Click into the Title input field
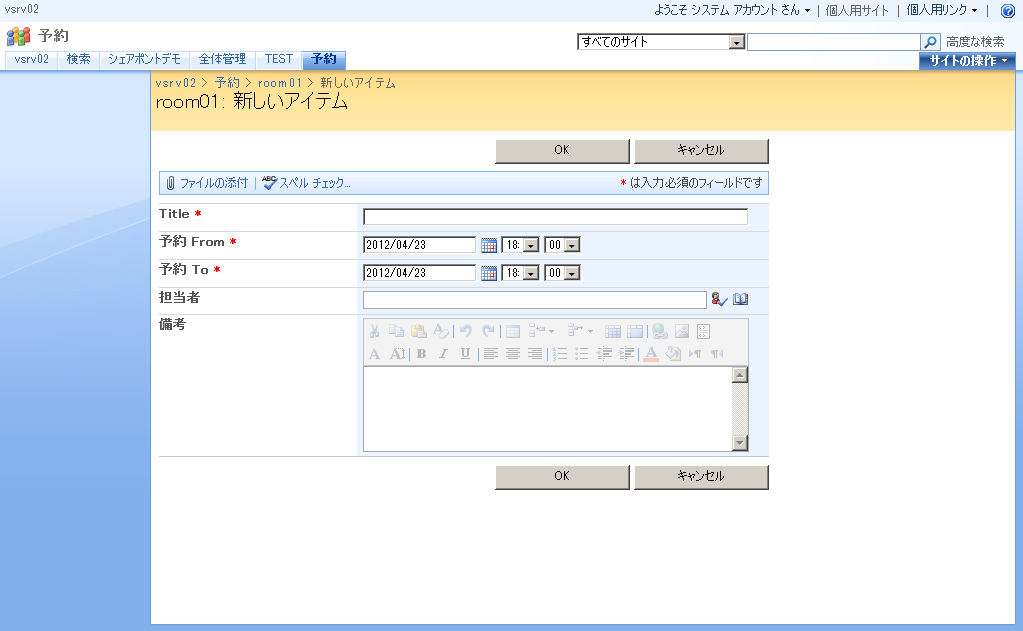 [555, 217]
